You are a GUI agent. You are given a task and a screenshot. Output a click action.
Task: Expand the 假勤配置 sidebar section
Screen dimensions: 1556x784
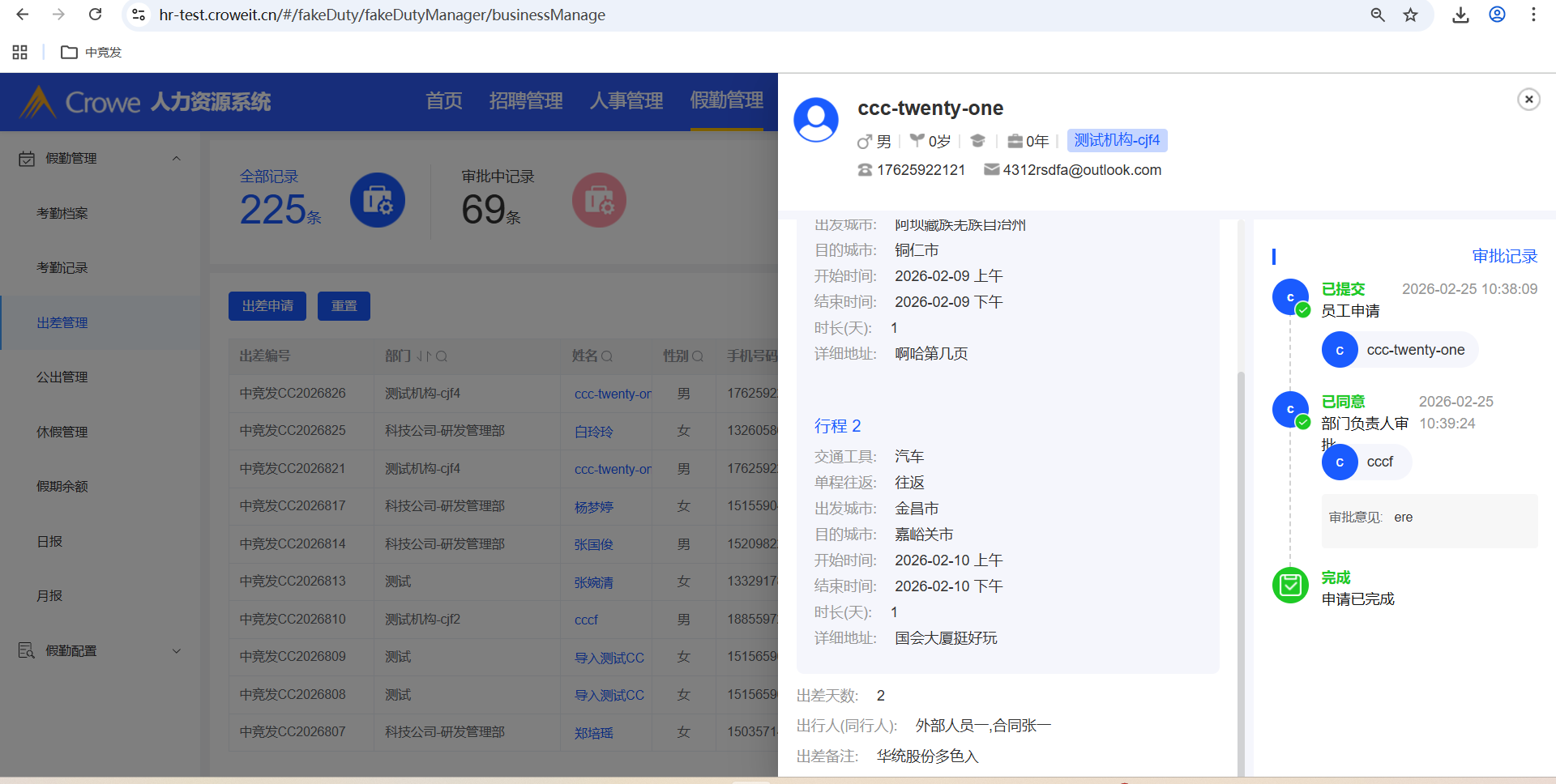click(x=177, y=651)
